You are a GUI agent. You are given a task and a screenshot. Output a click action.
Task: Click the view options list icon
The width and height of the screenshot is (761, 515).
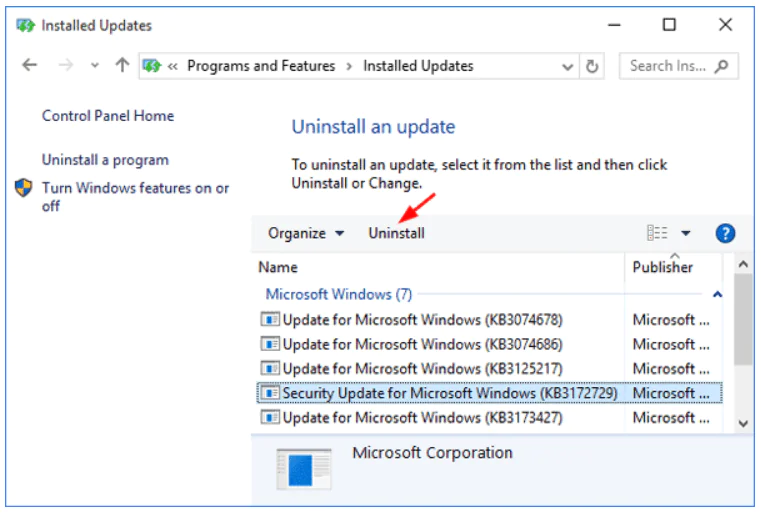pos(657,233)
